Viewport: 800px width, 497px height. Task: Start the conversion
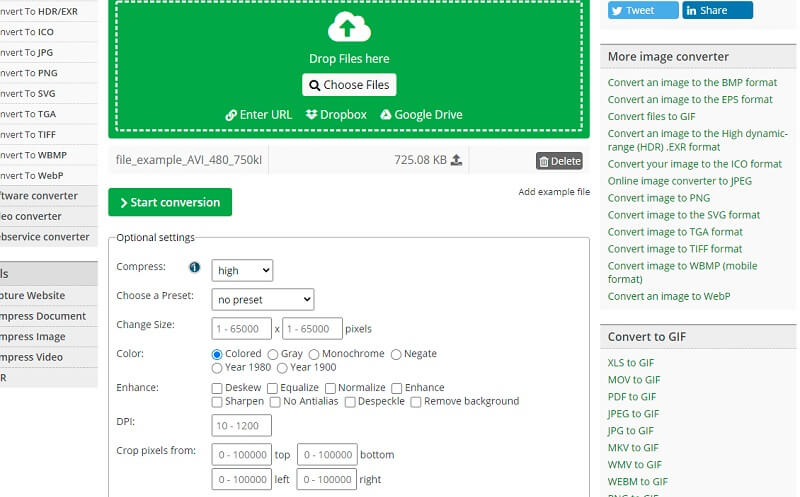(170, 202)
